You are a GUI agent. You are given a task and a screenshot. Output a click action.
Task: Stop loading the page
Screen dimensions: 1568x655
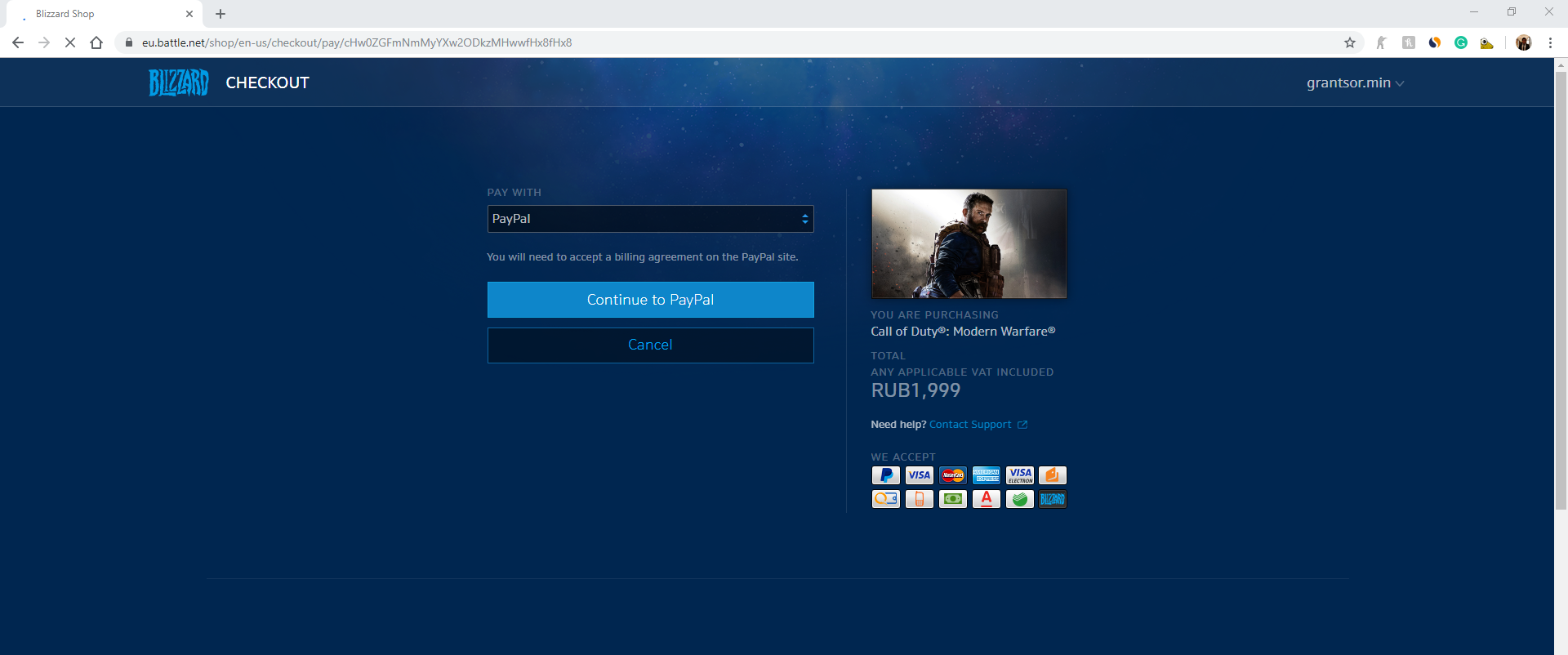tap(70, 42)
